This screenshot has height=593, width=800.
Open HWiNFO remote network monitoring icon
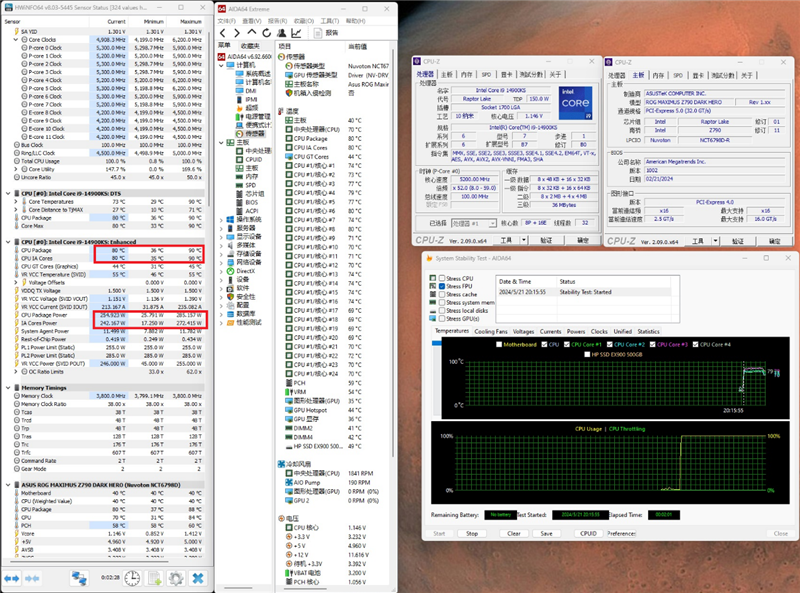click(x=79, y=578)
